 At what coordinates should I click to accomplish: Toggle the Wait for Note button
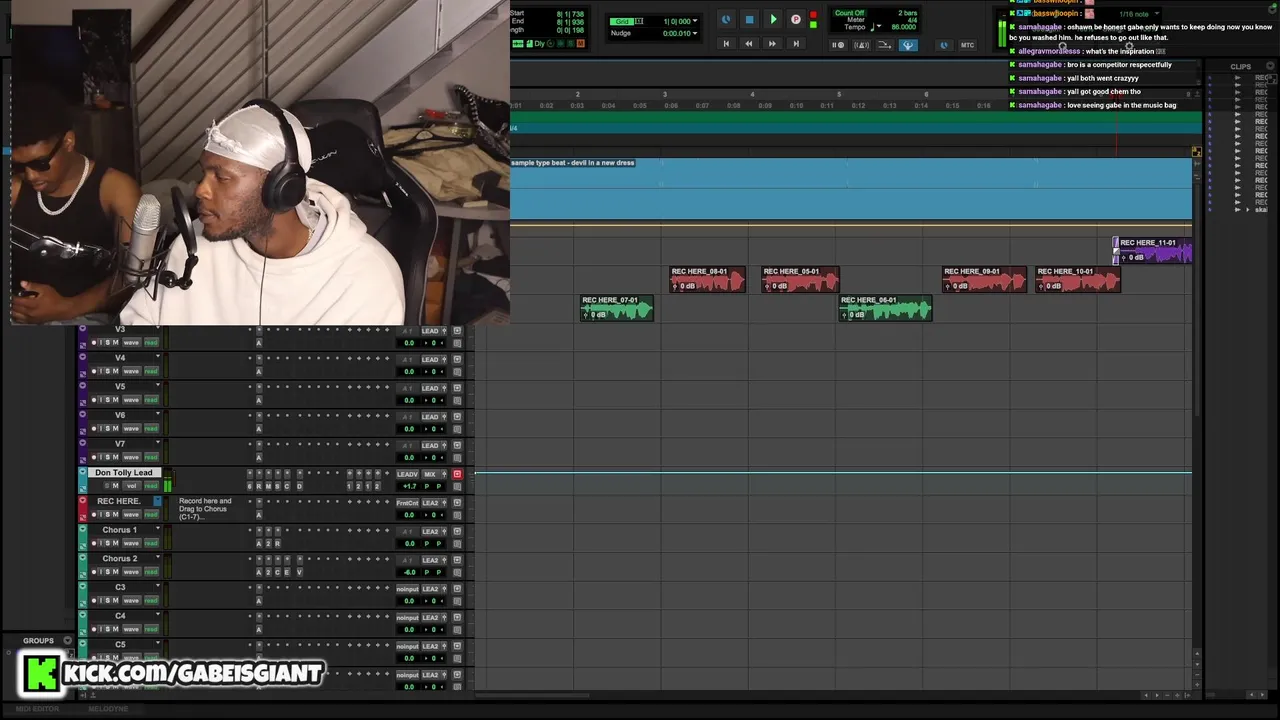839,45
